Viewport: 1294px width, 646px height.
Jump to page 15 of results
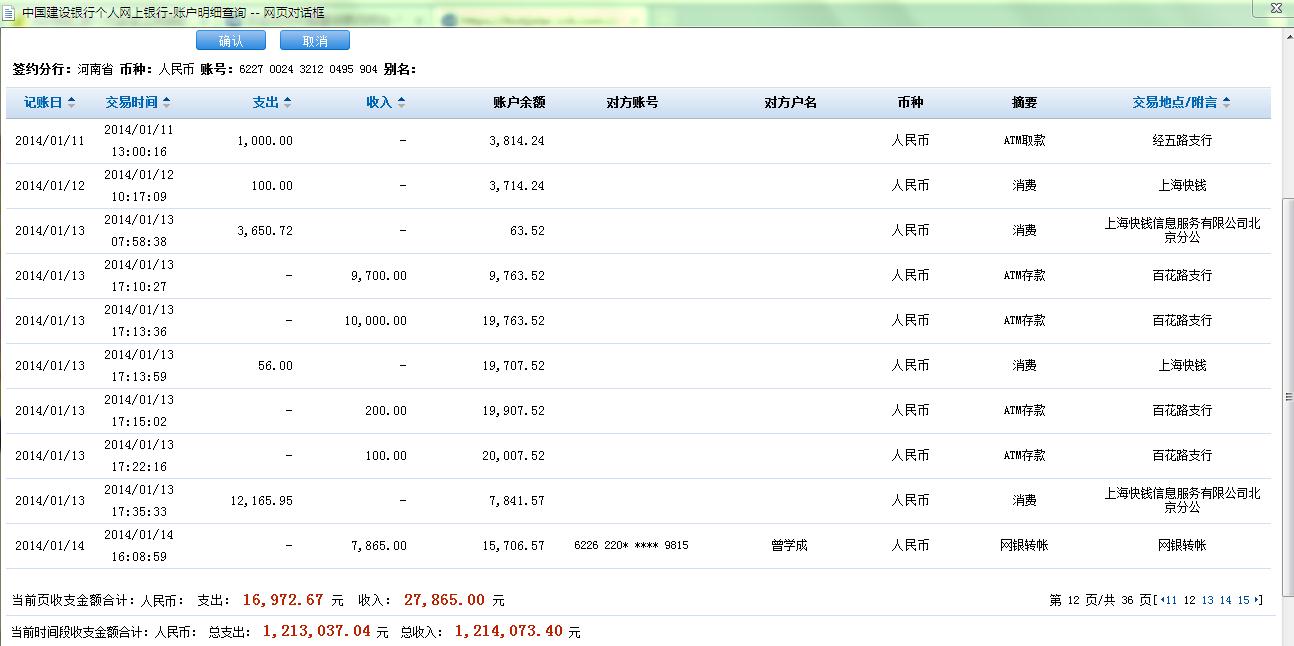pyautogui.click(x=1243, y=600)
